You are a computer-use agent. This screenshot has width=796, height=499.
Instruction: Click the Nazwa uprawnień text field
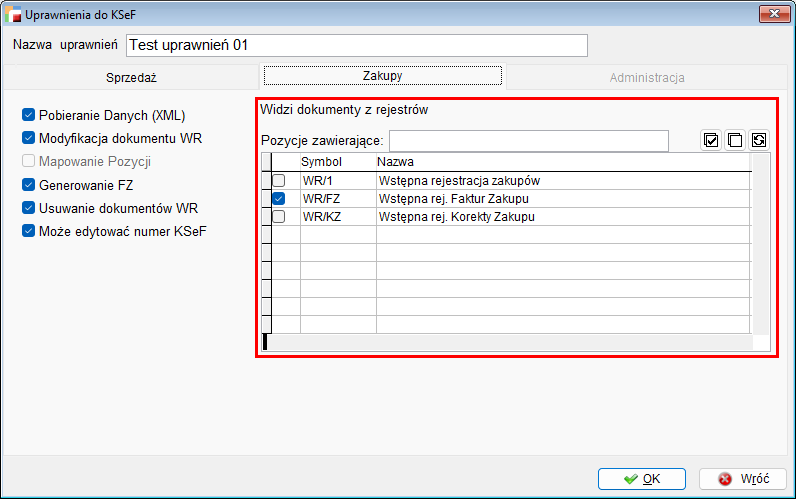[356, 46]
